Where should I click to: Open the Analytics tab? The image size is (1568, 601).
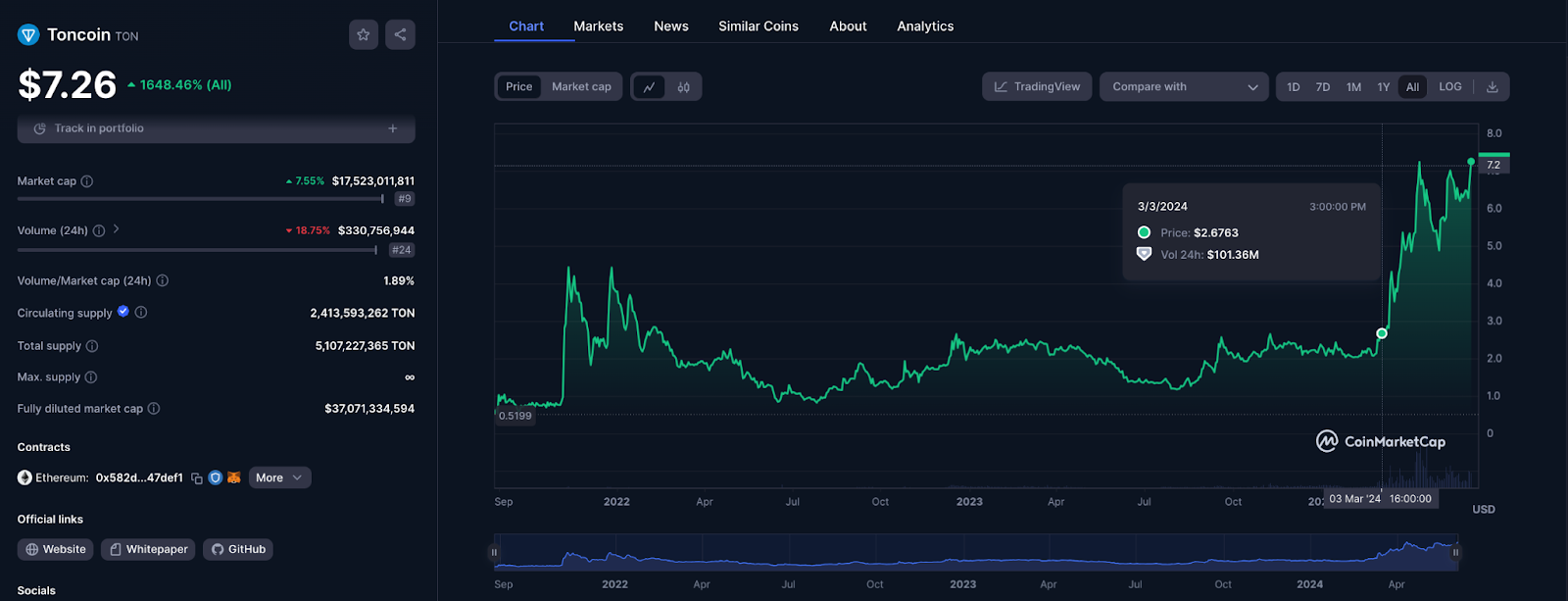[x=925, y=26]
